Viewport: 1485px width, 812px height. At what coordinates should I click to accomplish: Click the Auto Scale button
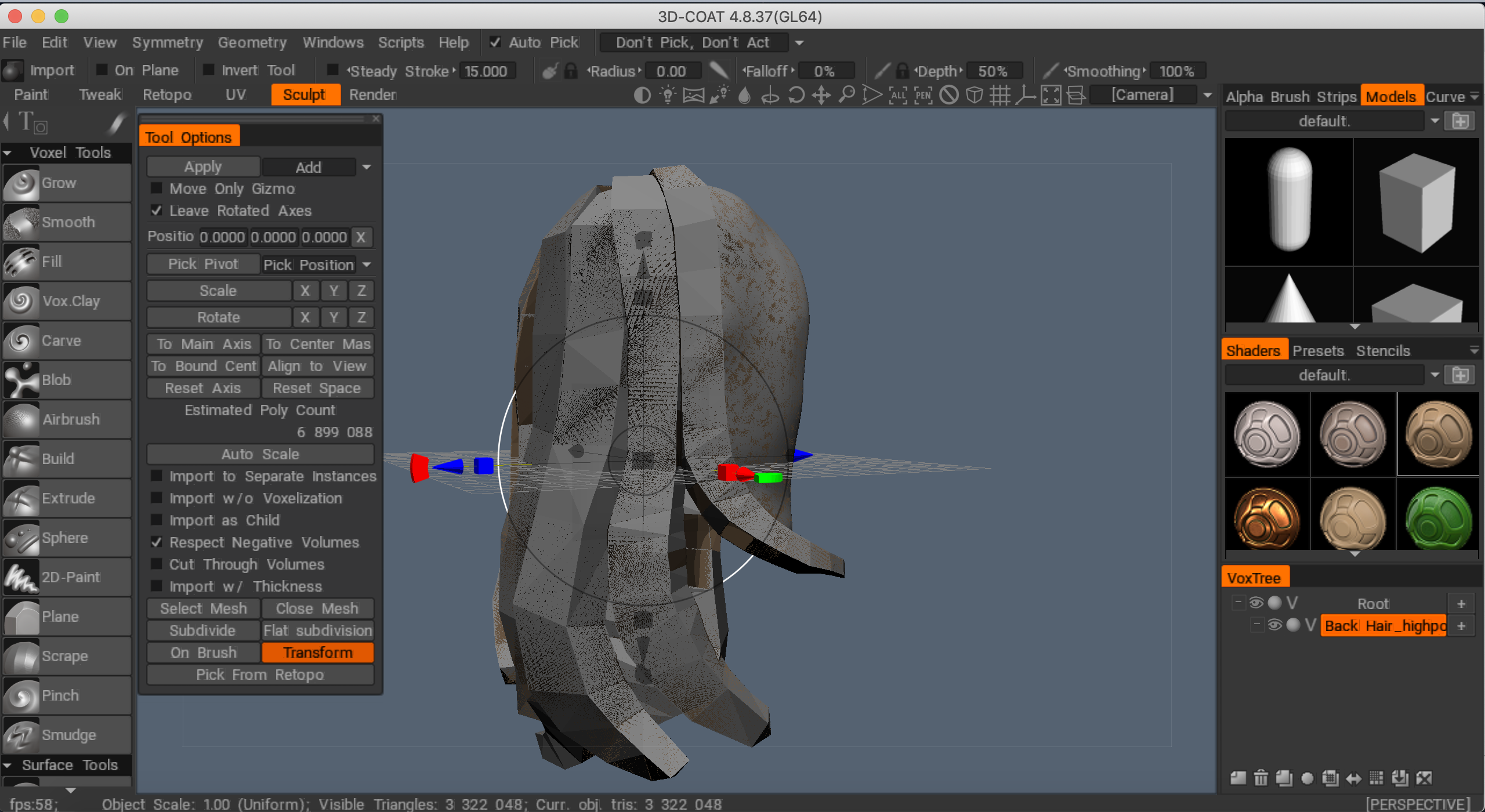(260, 454)
